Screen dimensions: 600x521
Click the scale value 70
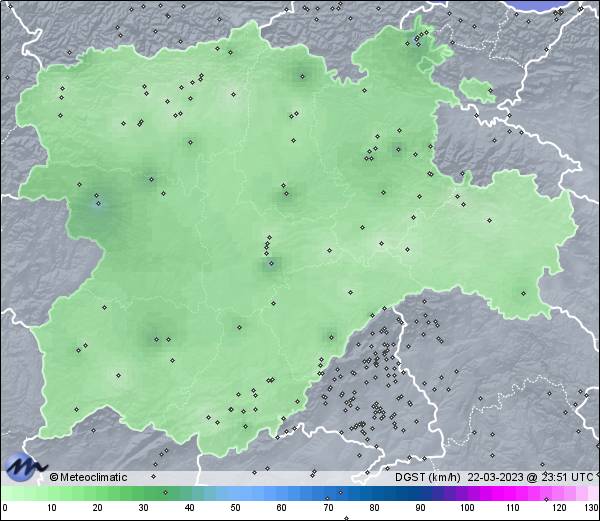328,508
